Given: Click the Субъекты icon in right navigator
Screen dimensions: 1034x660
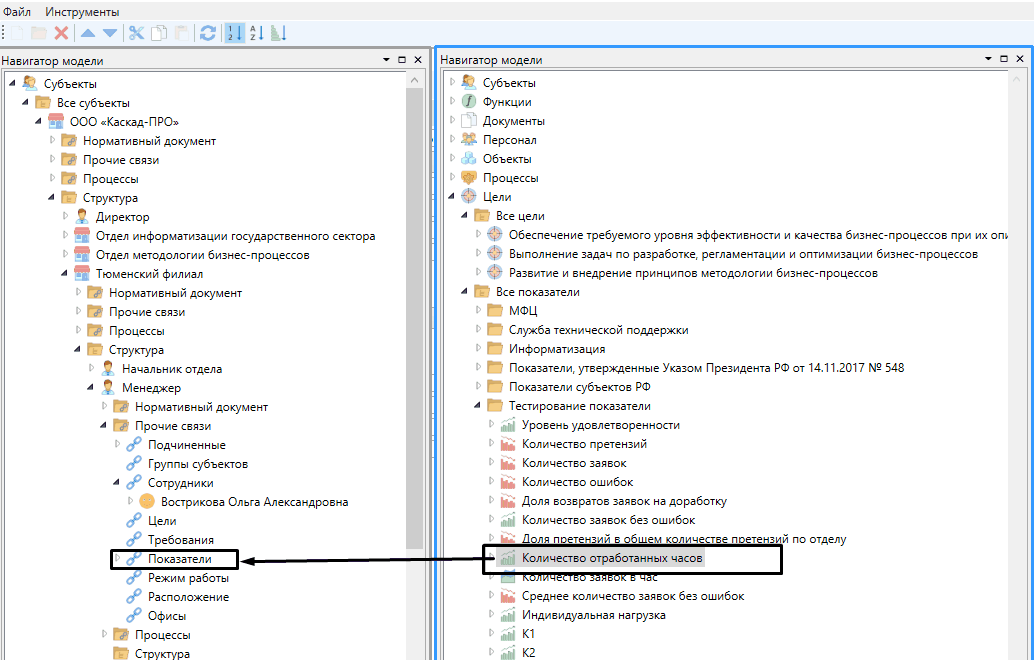Looking at the screenshot, I should 469,82.
